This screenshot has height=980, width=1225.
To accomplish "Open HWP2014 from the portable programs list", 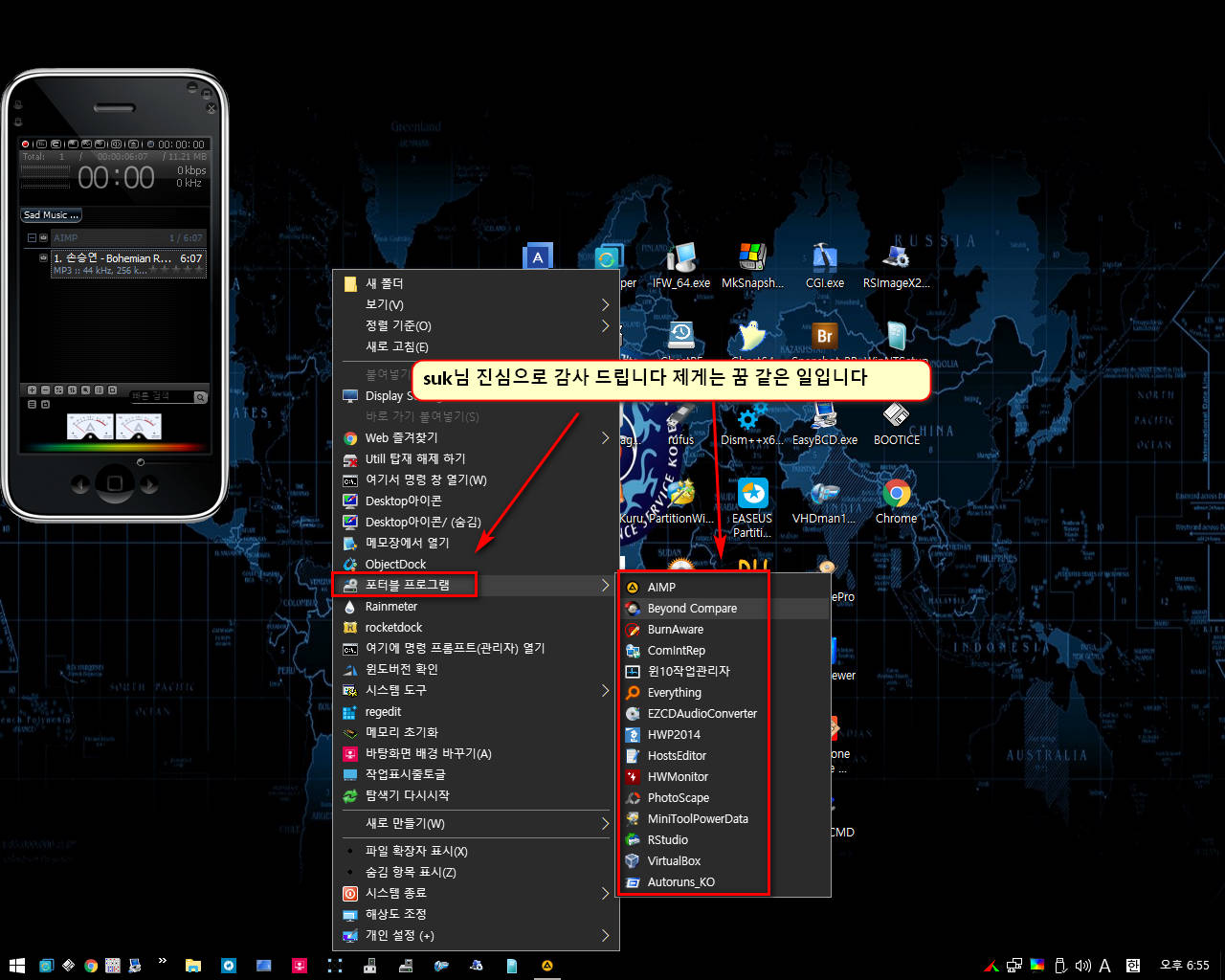I will click(724, 735).
